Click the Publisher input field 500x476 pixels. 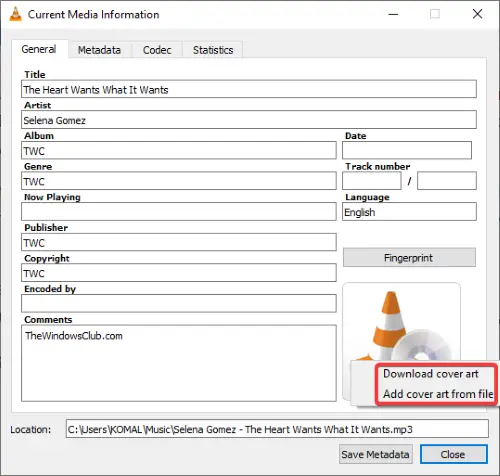(179, 242)
